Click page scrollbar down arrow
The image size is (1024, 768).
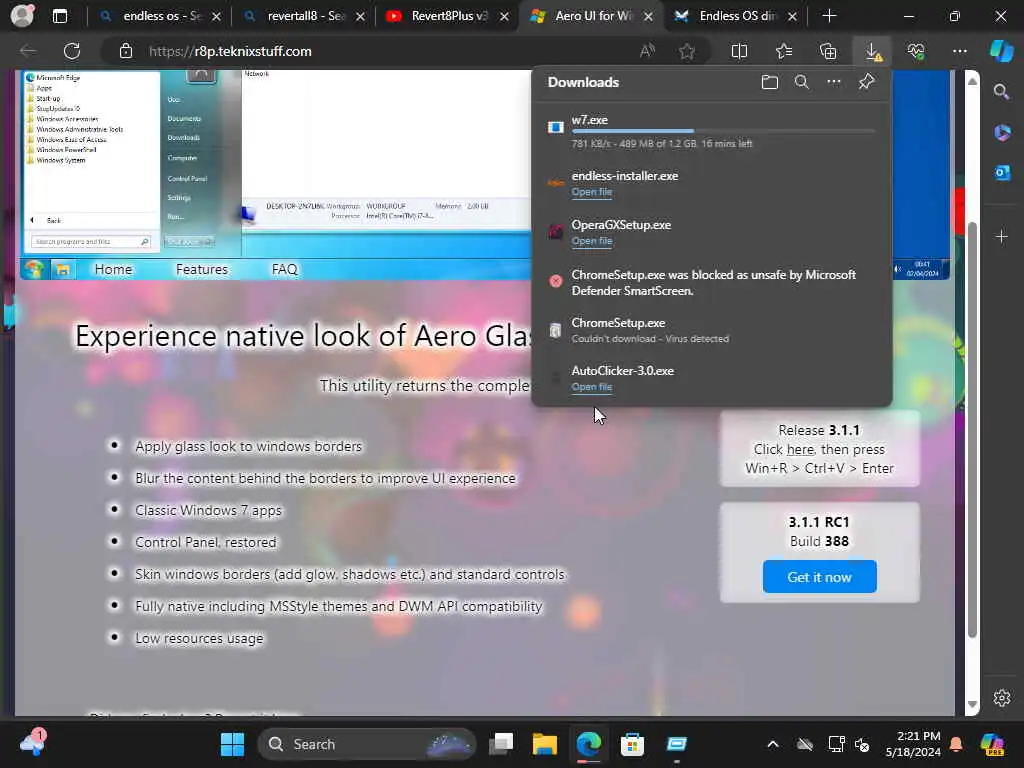click(972, 704)
